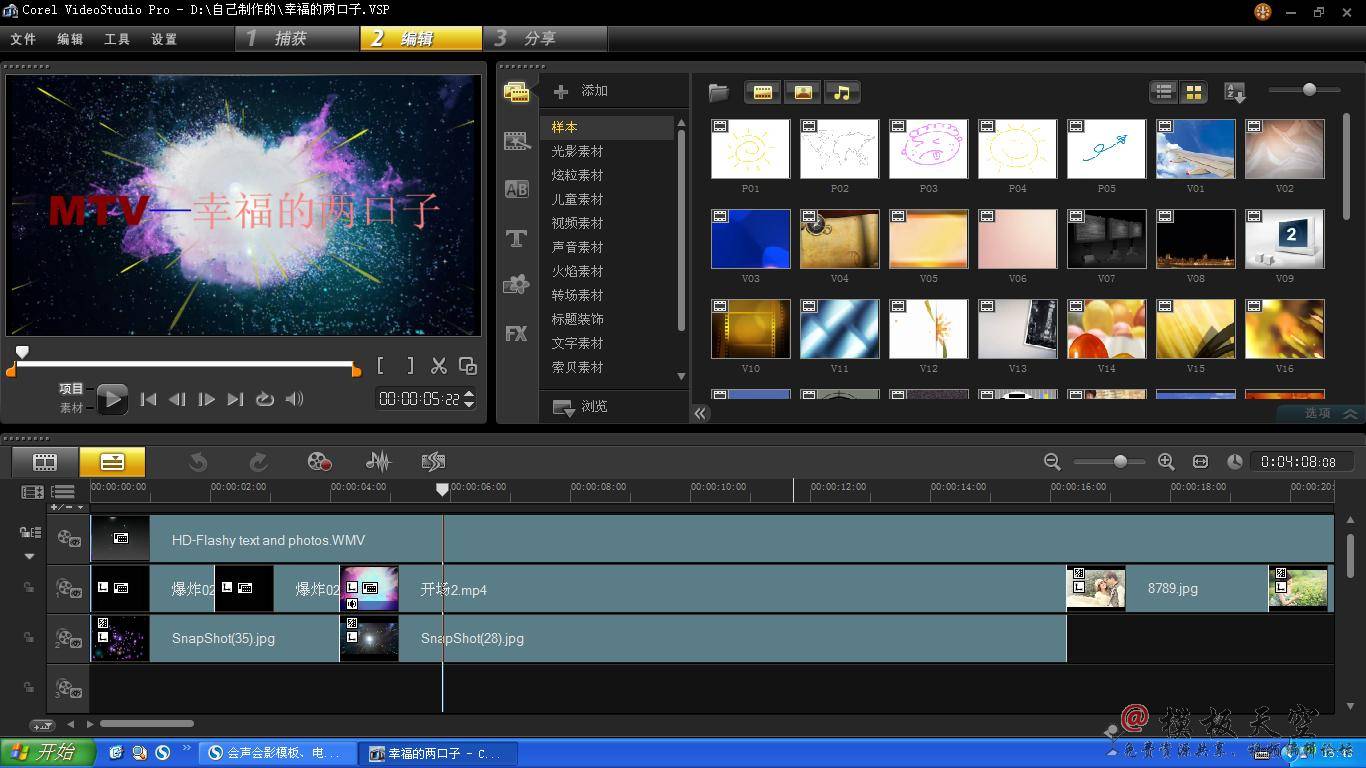Viewport: 1366px width, 768px height.
Task: Jump to the end button
Action: (235, 399)
